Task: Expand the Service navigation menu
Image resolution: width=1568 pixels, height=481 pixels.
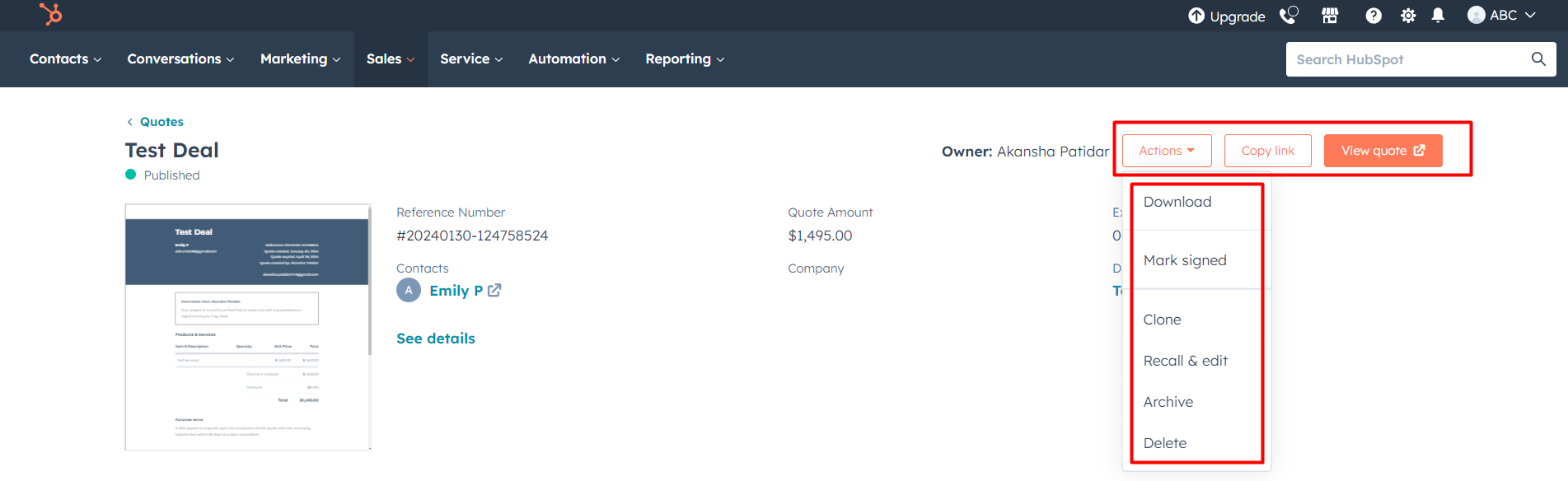Action: (x=471, y=59)
